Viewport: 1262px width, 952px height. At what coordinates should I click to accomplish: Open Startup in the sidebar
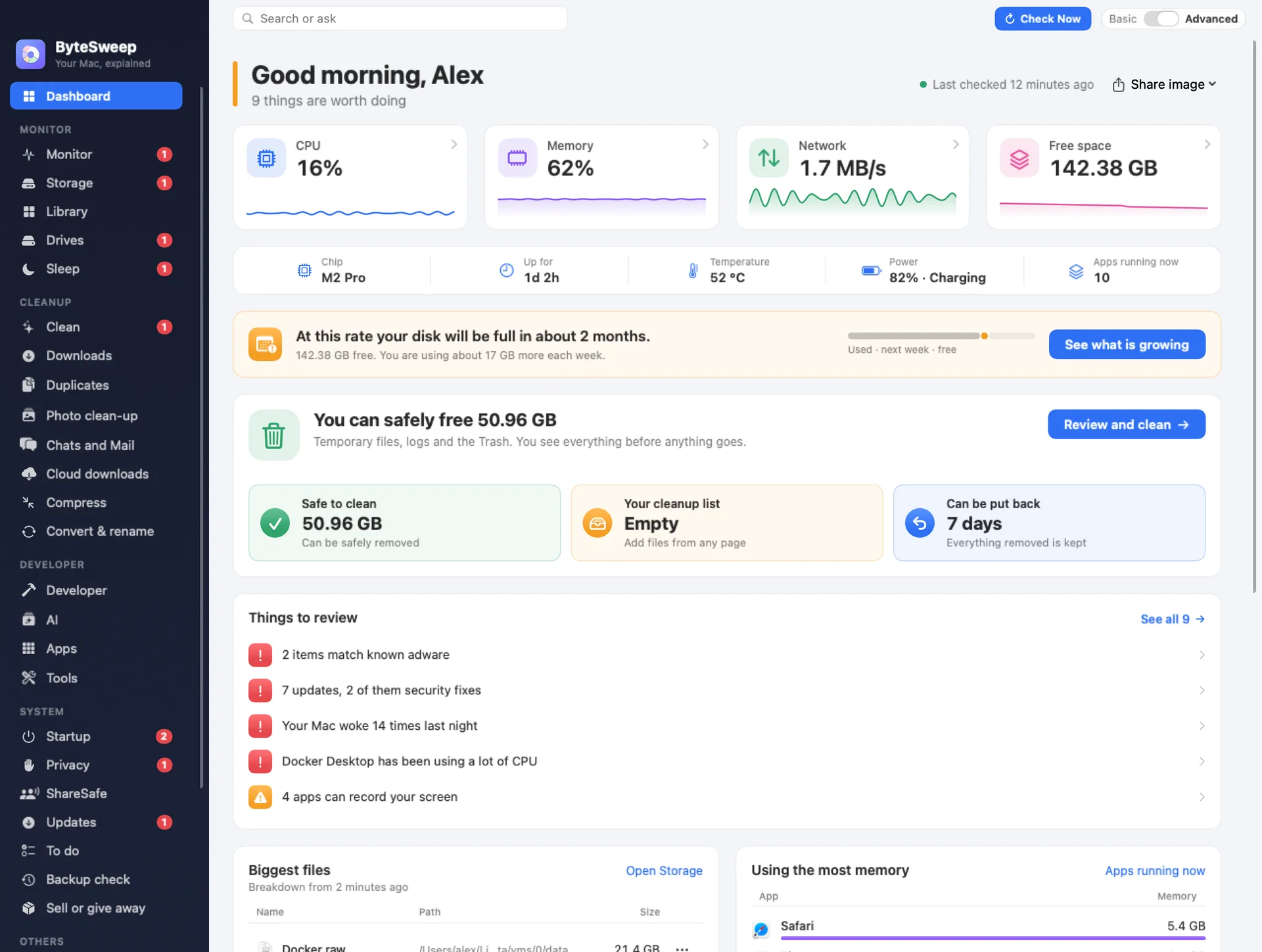tap(96, 736)
